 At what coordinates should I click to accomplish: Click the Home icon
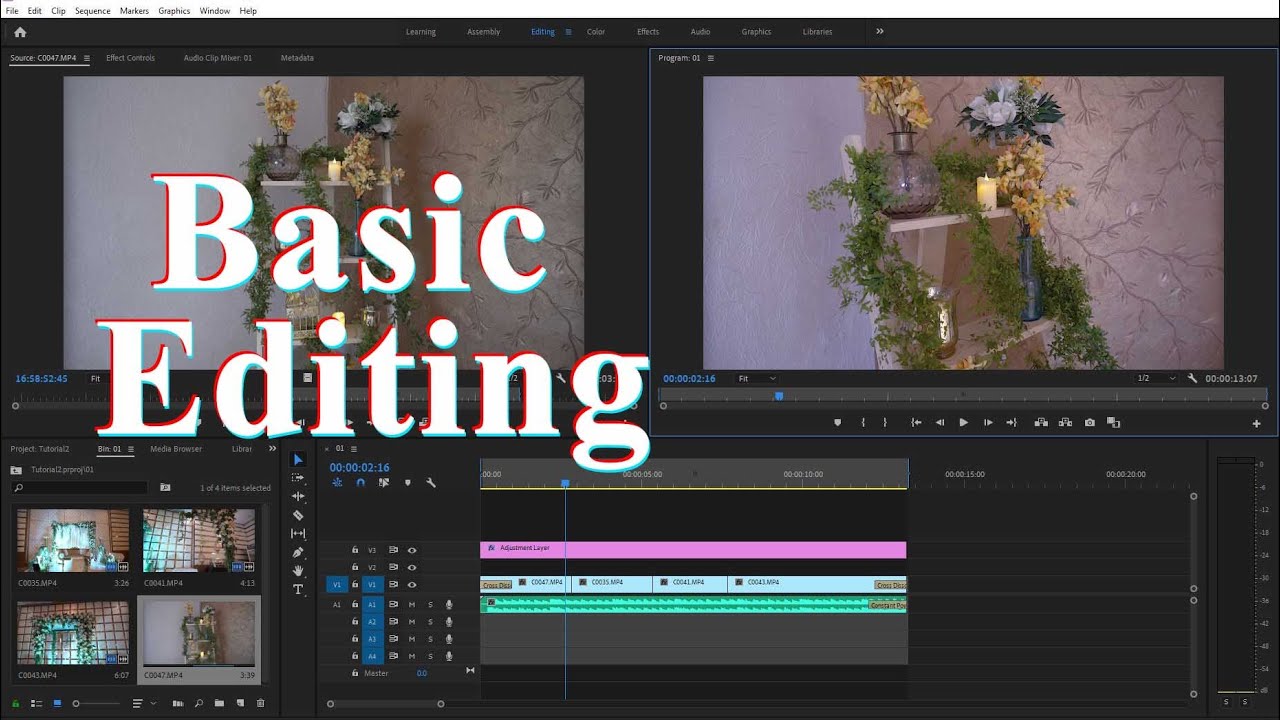click(19, 32)
